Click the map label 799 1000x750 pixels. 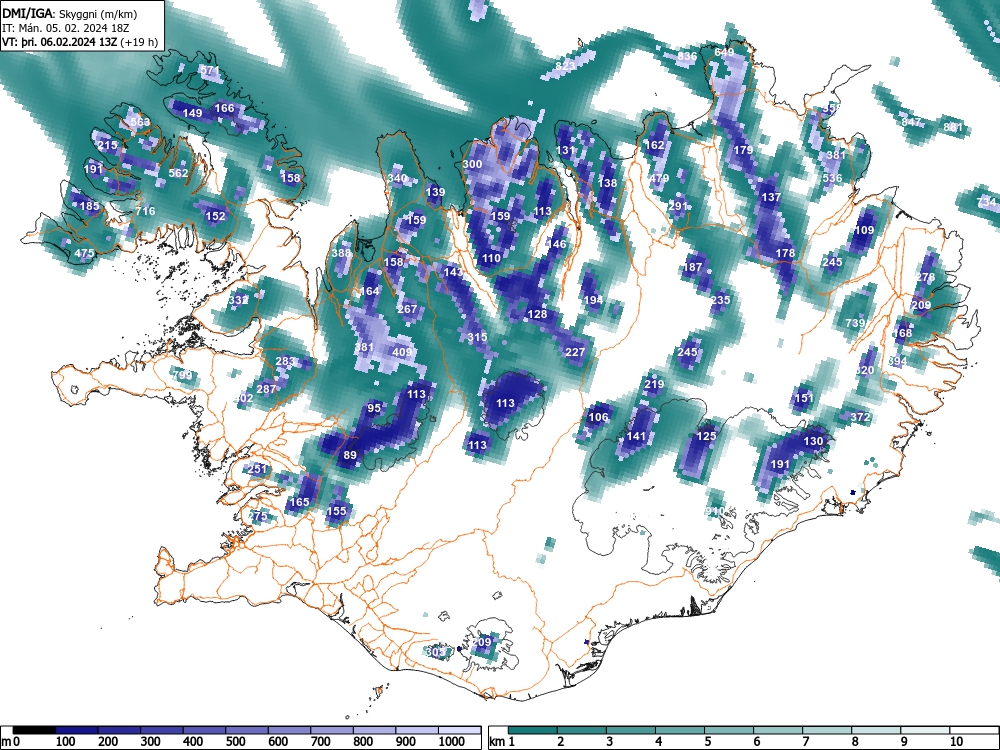183,375
